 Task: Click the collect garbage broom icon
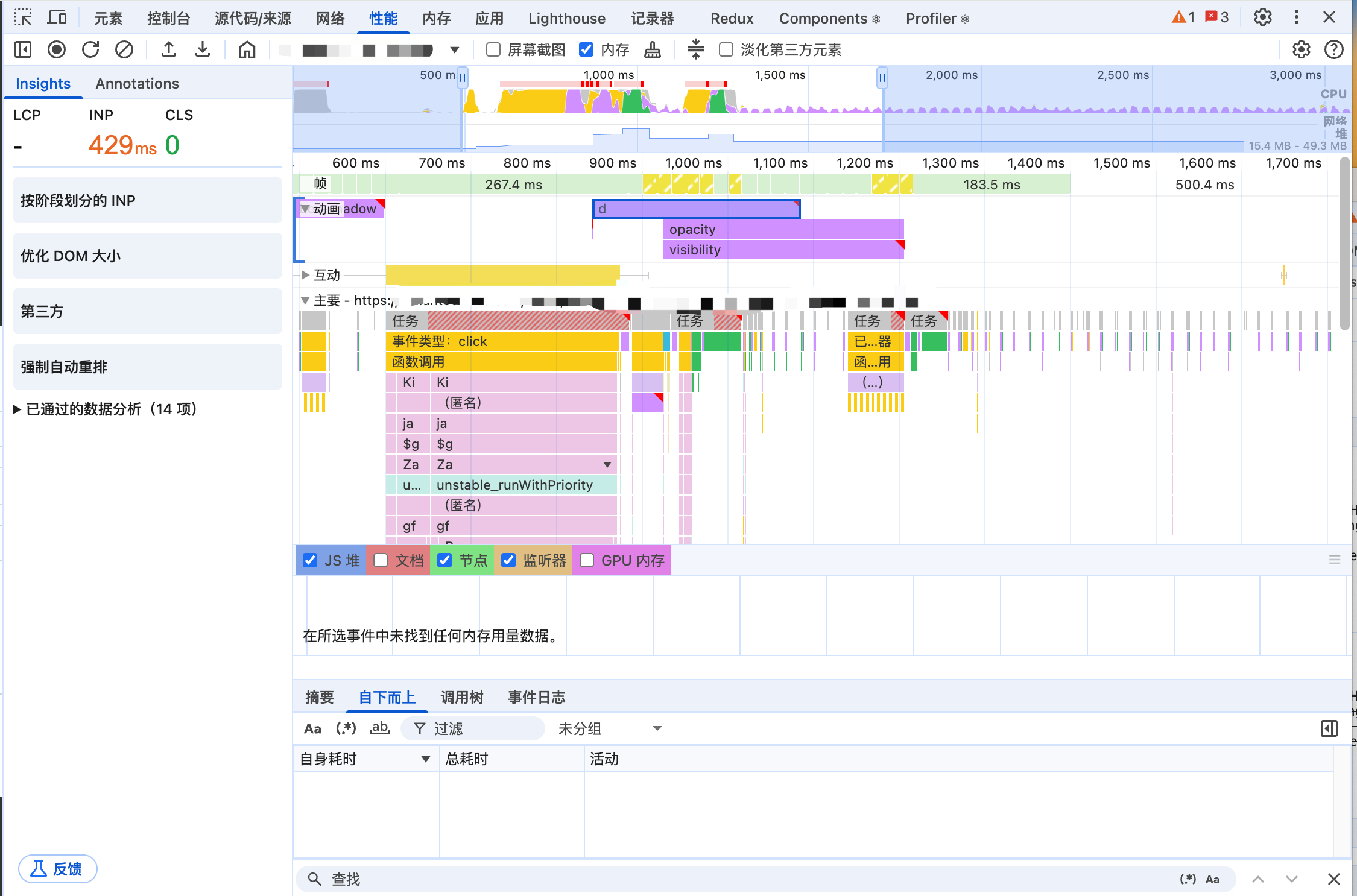coord(653,49)
